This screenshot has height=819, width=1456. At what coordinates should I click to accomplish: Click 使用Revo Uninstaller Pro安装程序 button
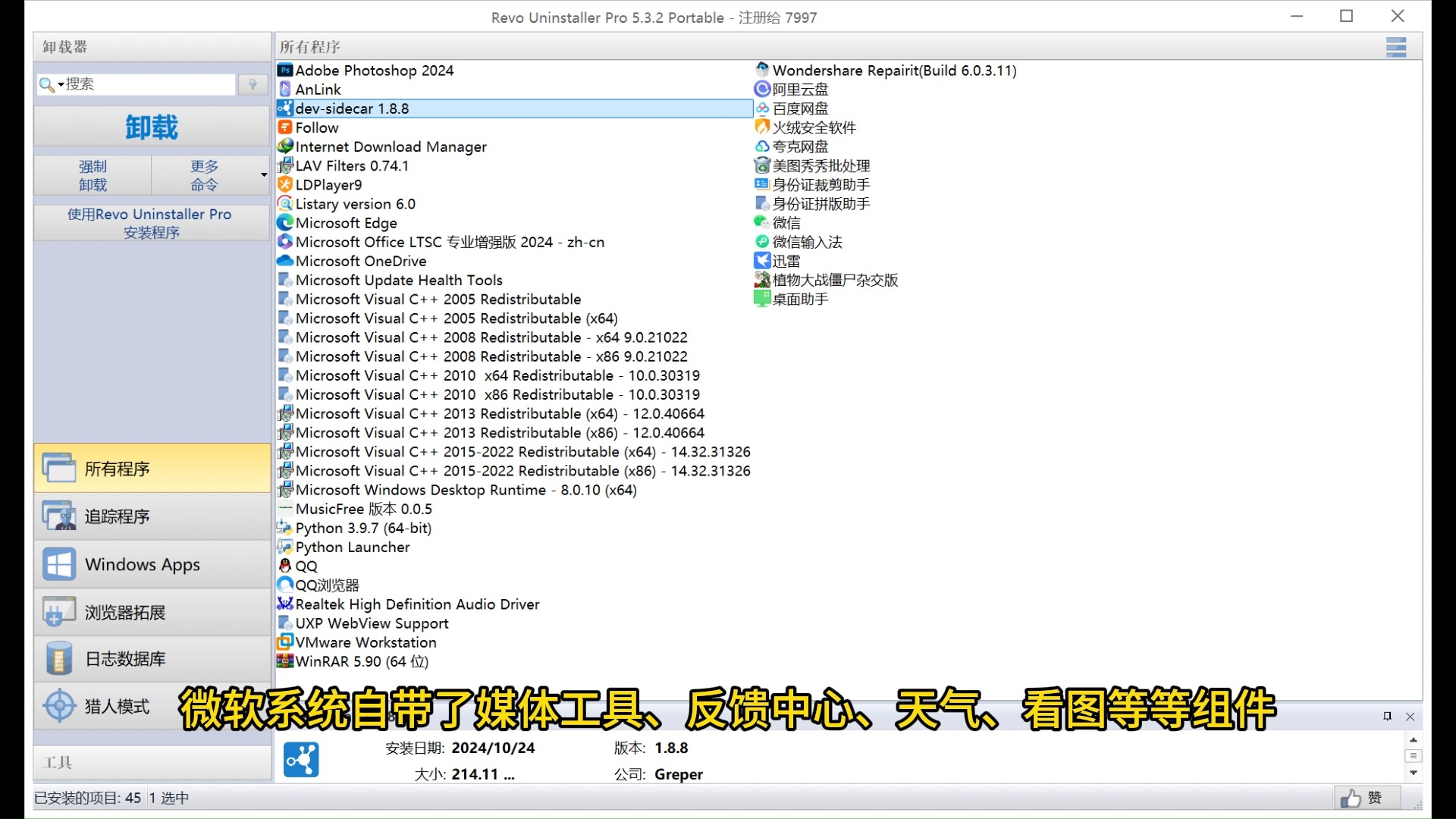pyautogui.click(x=152, y=223)
